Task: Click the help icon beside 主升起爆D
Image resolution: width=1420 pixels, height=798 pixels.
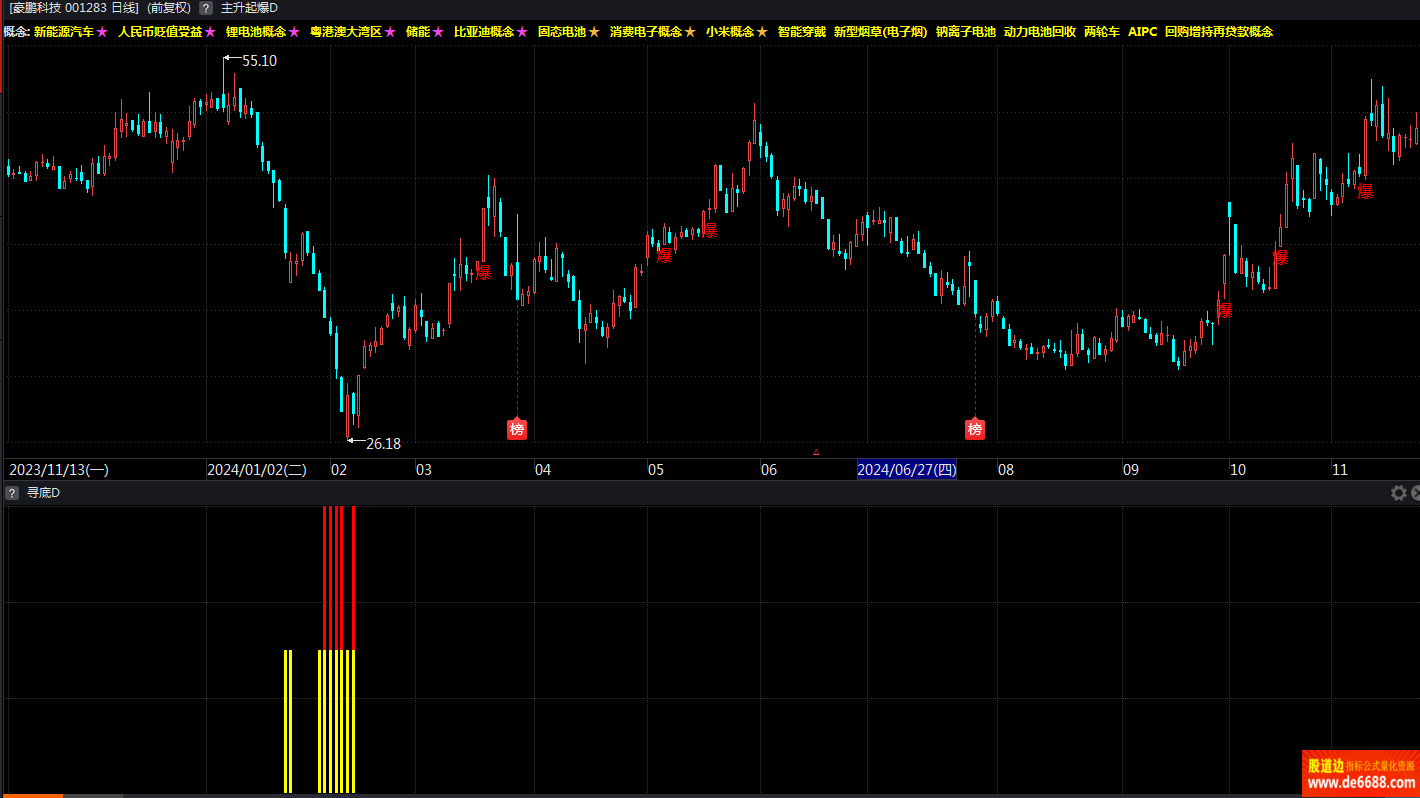Action: click(206, 8)
